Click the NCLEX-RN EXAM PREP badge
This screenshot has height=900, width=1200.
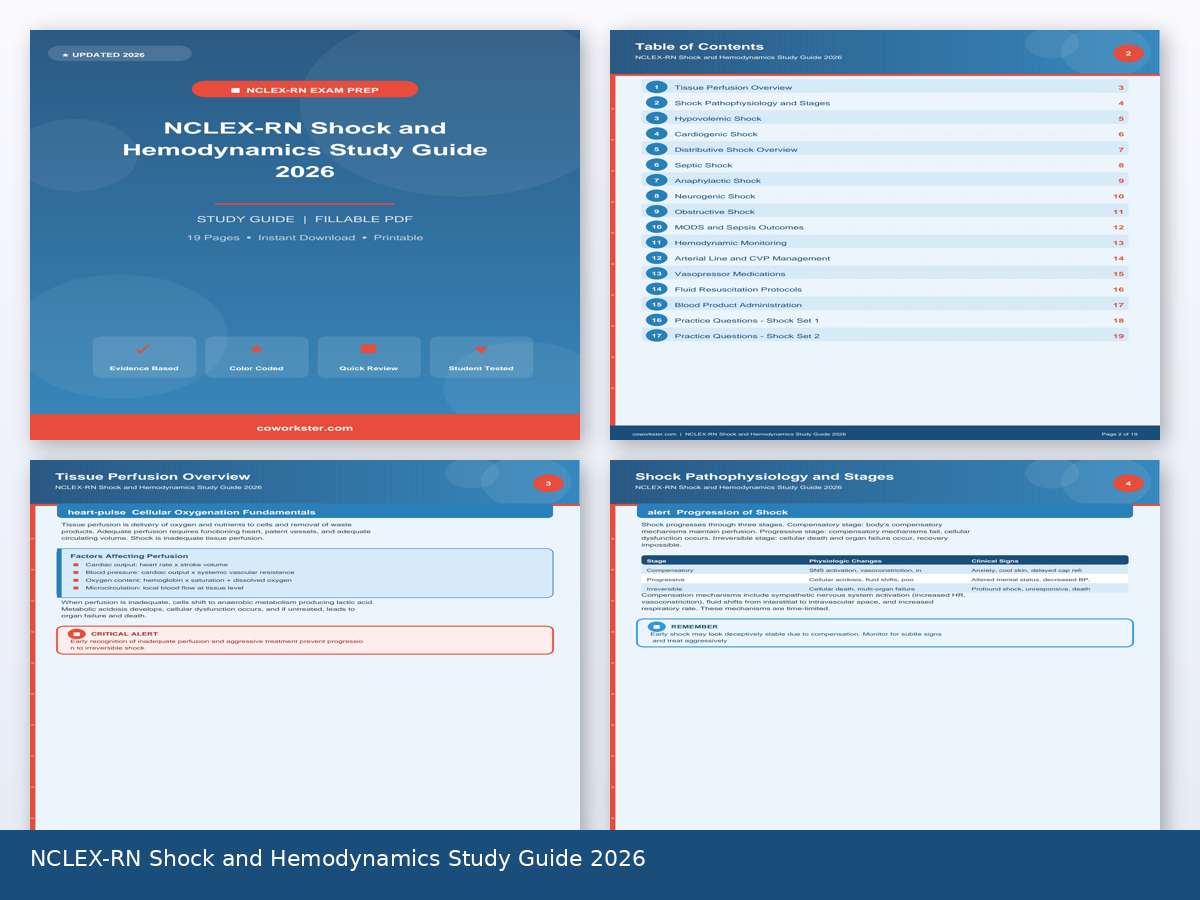305,89
